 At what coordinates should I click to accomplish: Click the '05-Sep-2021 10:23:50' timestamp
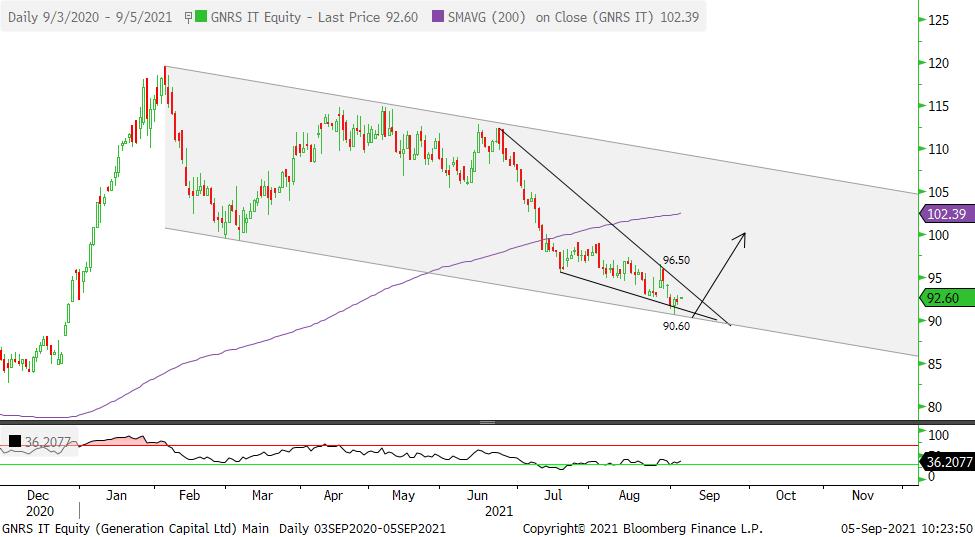tap(907, 528)
